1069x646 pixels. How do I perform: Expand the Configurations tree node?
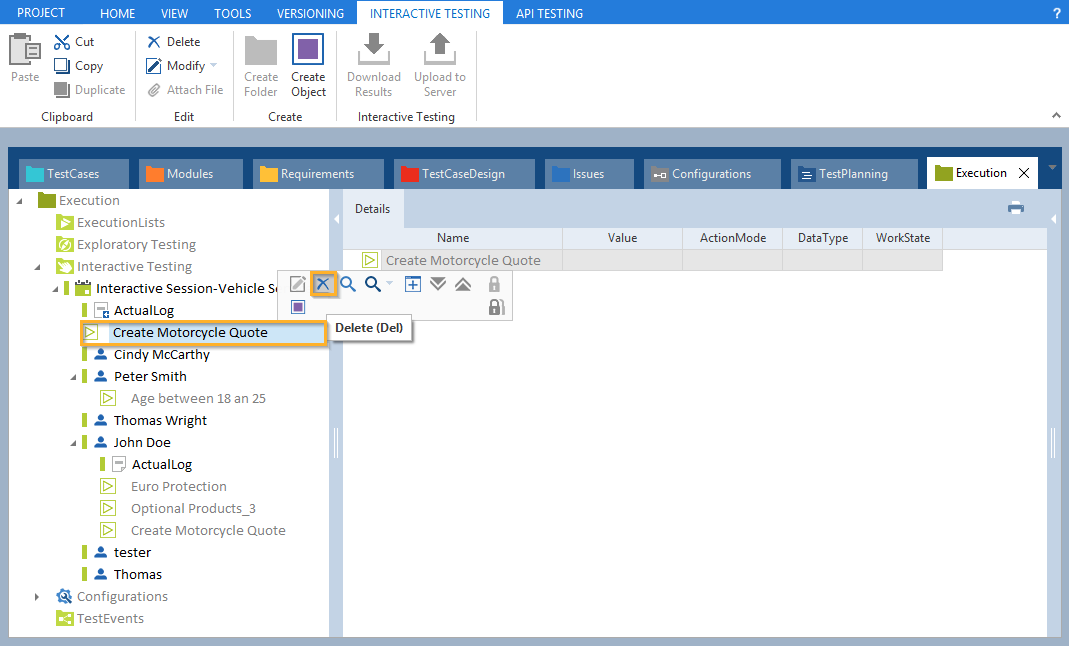pyautogui.click(x=37, y=597)
